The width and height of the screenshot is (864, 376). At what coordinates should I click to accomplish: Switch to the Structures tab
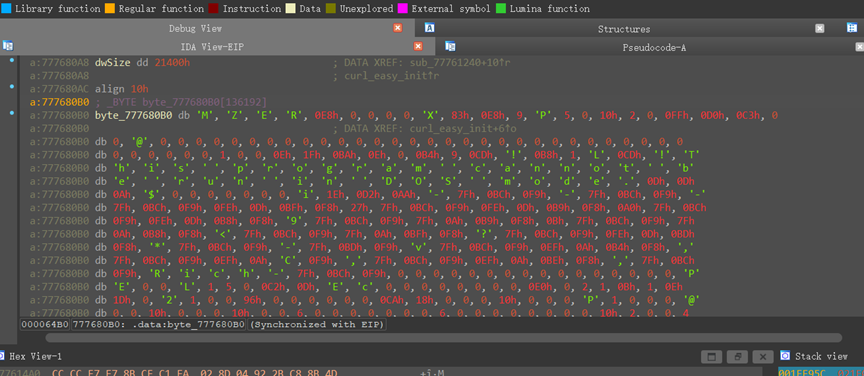tap(624, 29)
